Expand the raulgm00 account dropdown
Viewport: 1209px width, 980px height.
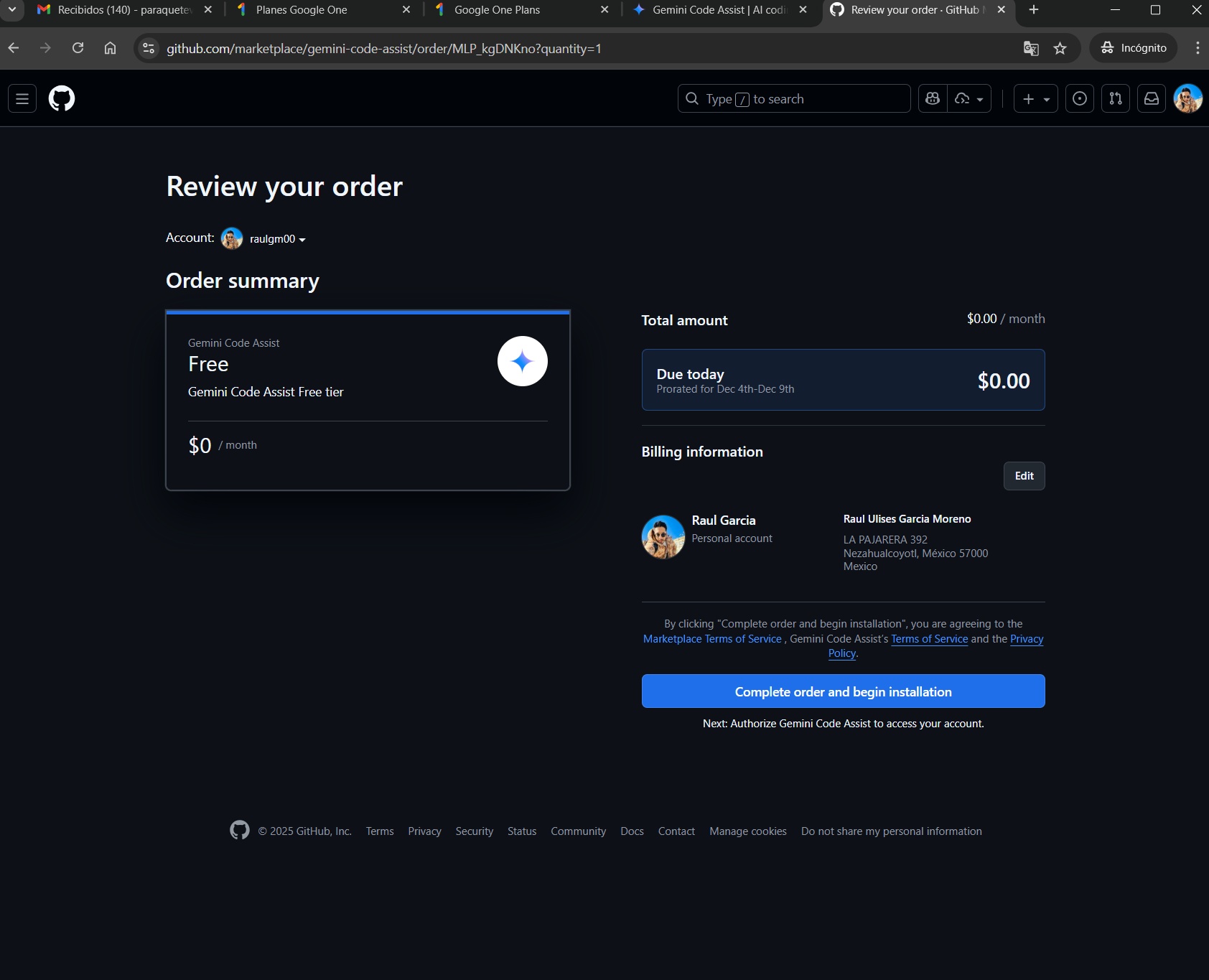click(x=277, y=239)
